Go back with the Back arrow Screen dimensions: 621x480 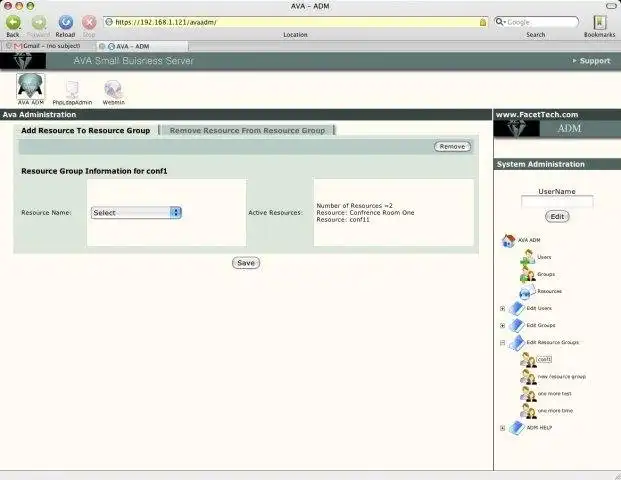pos(13,23)
